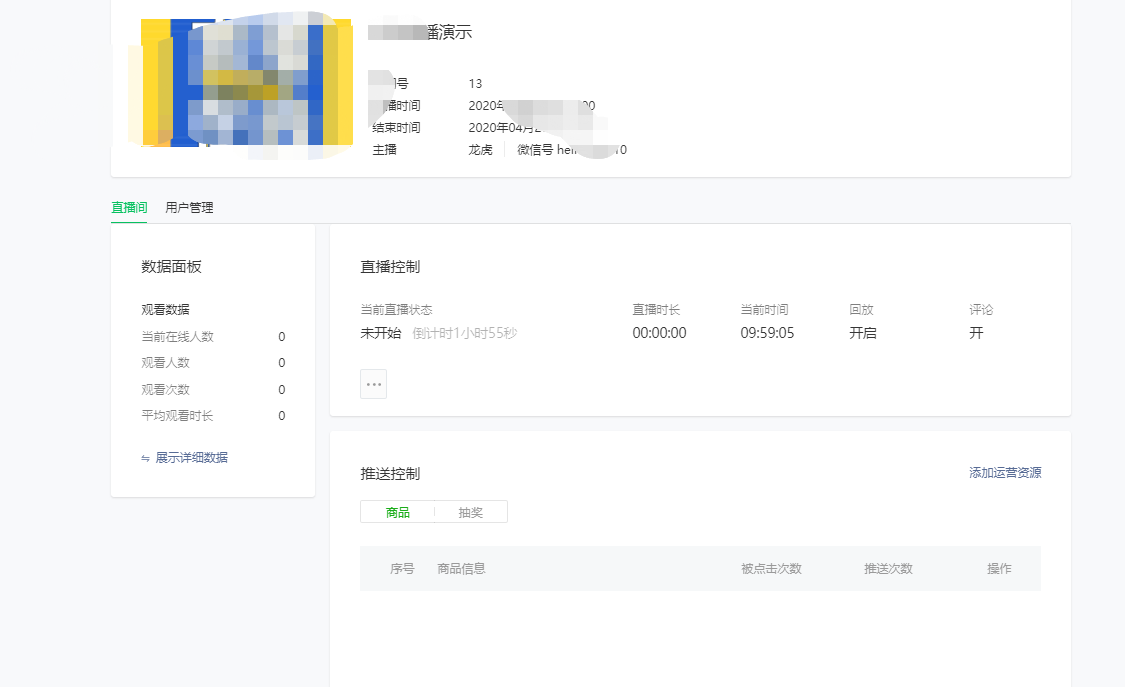Image resolution: width=1125 pixels, height=687 pixels.
Task: Click the 推送控制 section heading
Action: [390, 474]
